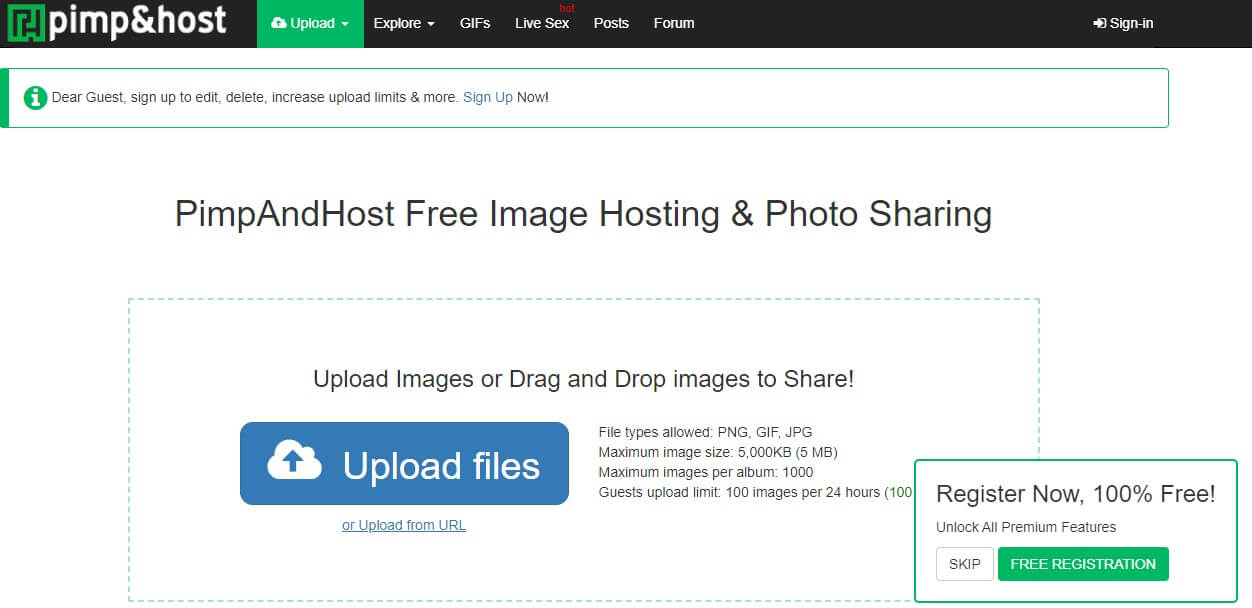Open the Live Sex menu item
This screenshot has height=608, width=1252.
click(x=542, y=23)
